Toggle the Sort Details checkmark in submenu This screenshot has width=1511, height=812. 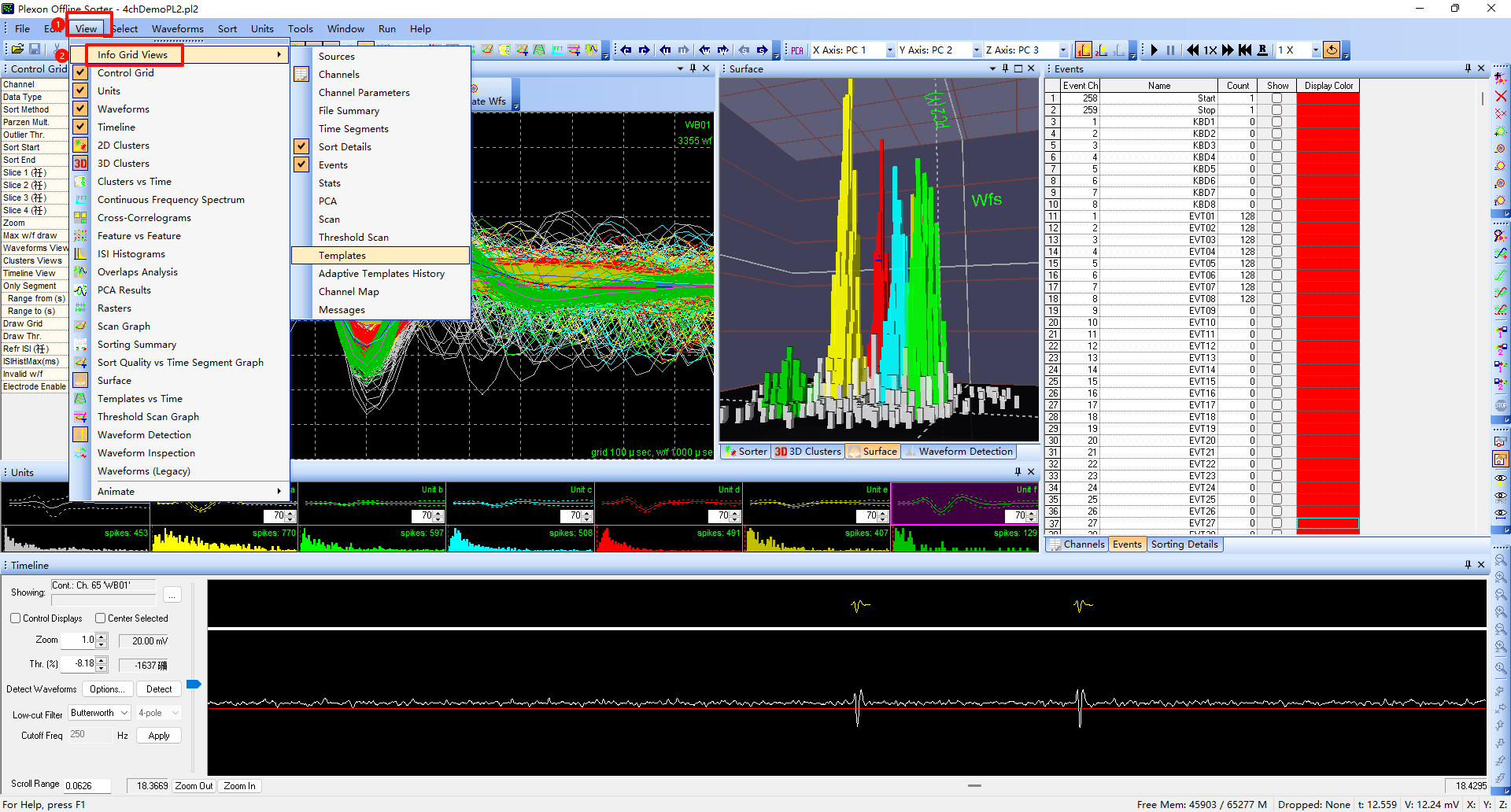(x=301, y=146)
